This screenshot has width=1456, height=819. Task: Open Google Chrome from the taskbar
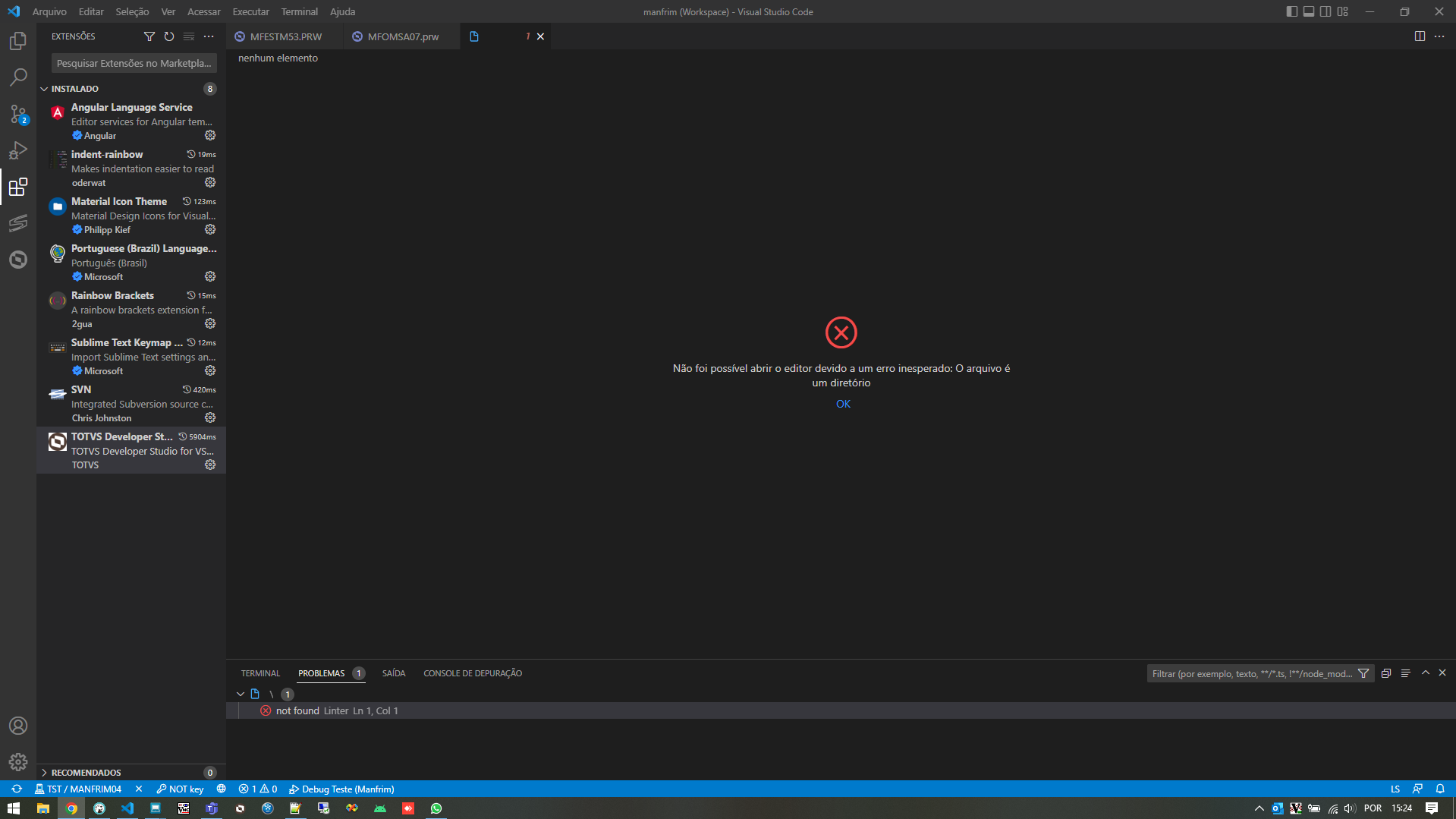(71, 808)
